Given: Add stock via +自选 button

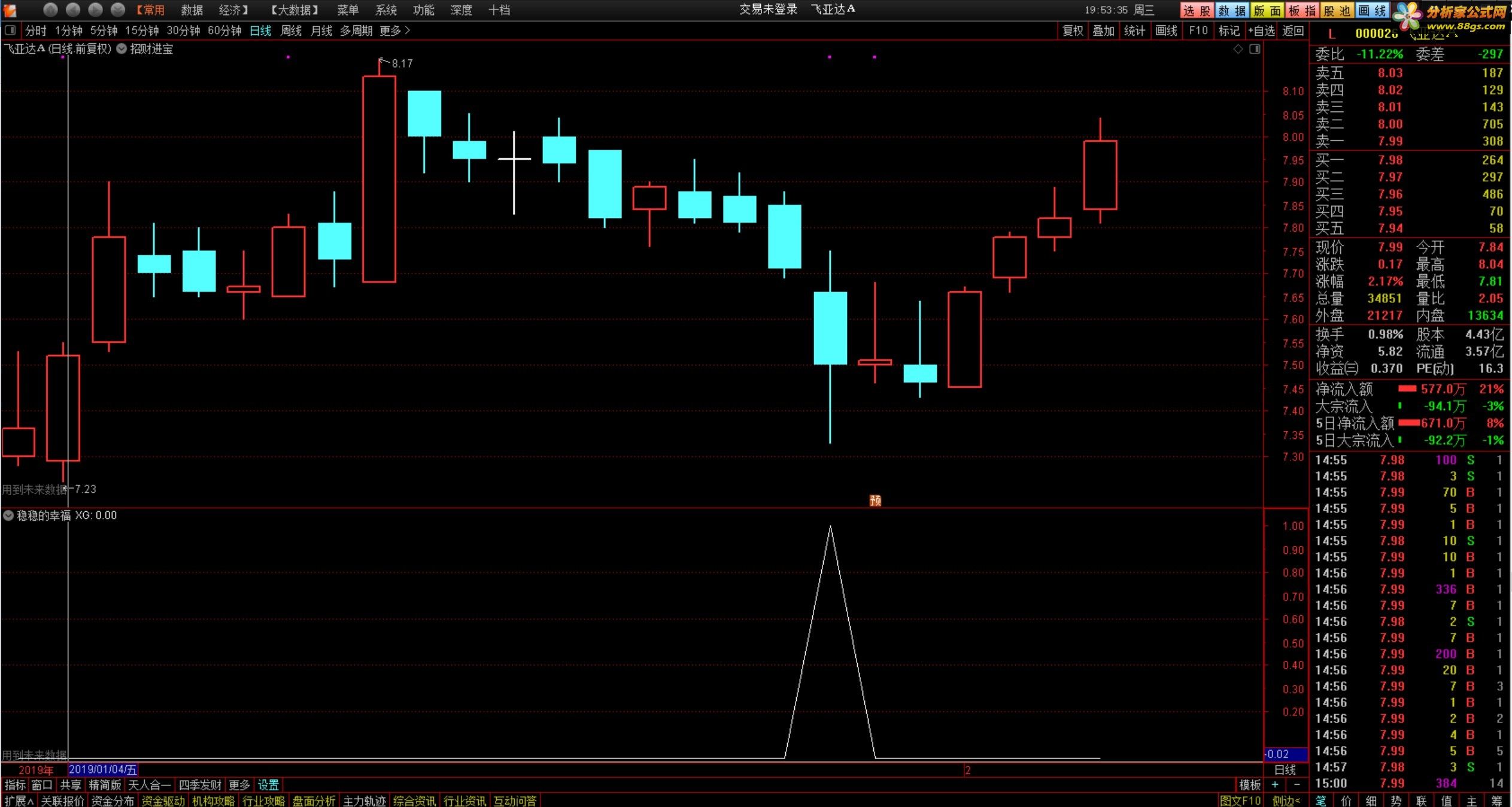Looking at the screenshot, I should pyautogui.click(x=1261, y=31).
